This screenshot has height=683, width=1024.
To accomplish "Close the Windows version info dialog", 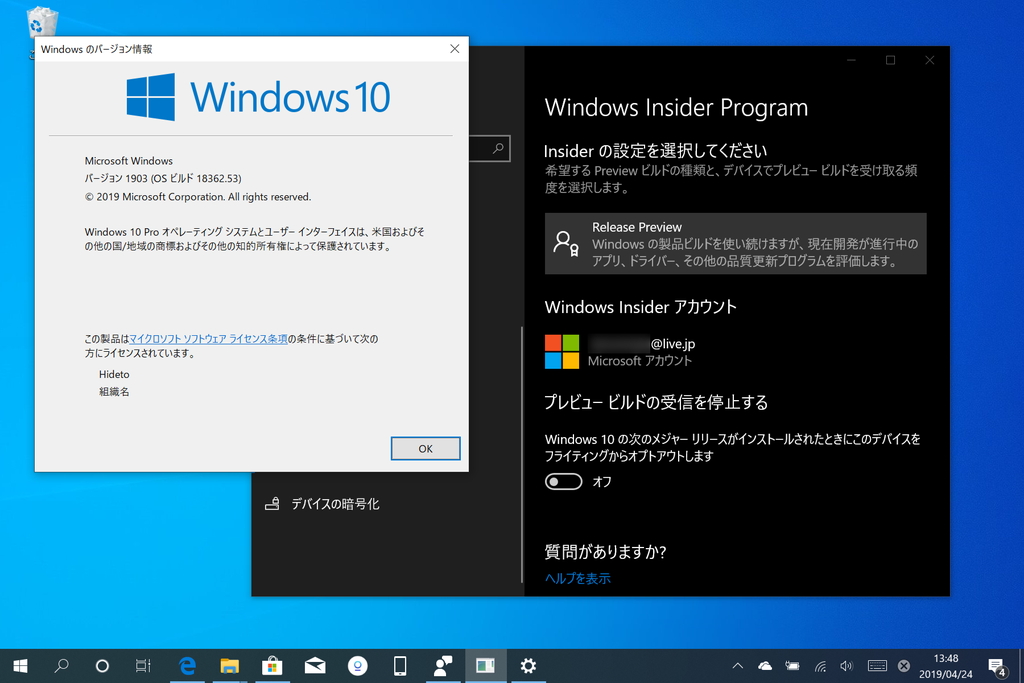I will click(x=455, y=49).
